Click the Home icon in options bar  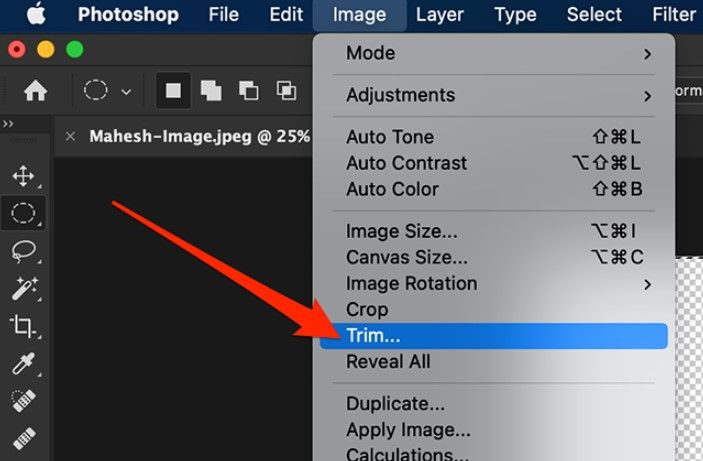(x=35, y=91)
